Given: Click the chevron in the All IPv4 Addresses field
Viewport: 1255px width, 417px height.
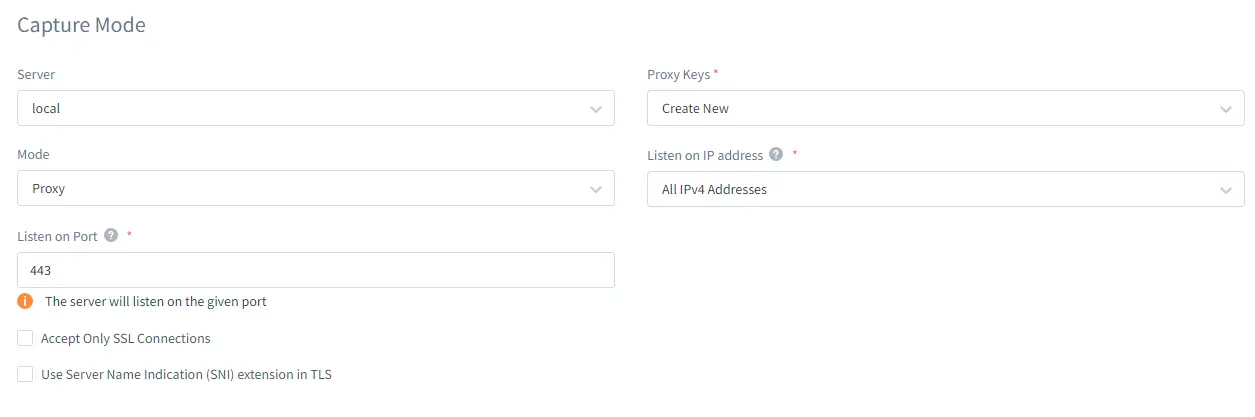Looking at the screenshot, I should click(x=1226, y=189).
